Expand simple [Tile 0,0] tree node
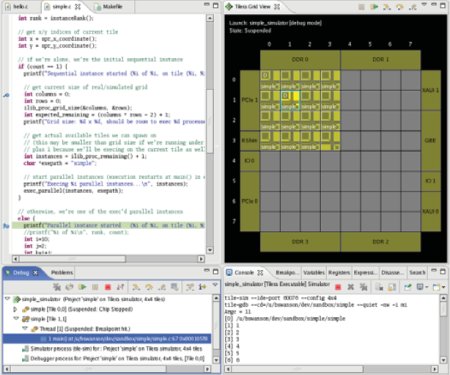Screen dimensions: 450x375 pos(15,309)
